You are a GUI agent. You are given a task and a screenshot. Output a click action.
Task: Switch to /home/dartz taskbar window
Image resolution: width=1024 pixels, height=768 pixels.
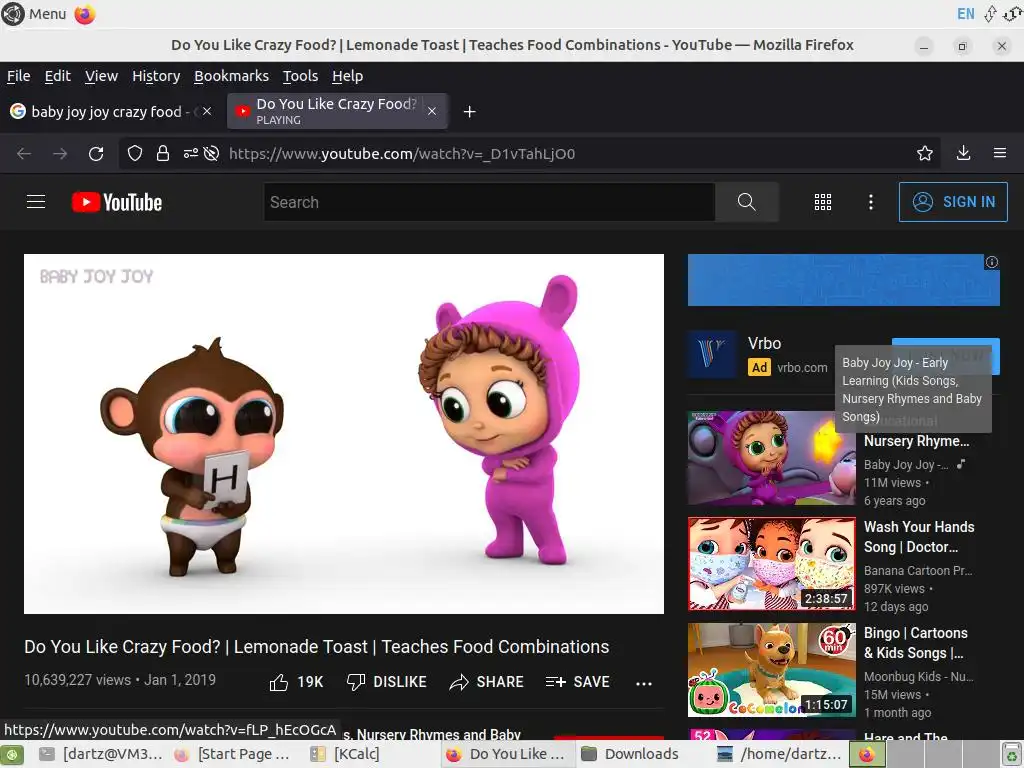tap(779, 754)
